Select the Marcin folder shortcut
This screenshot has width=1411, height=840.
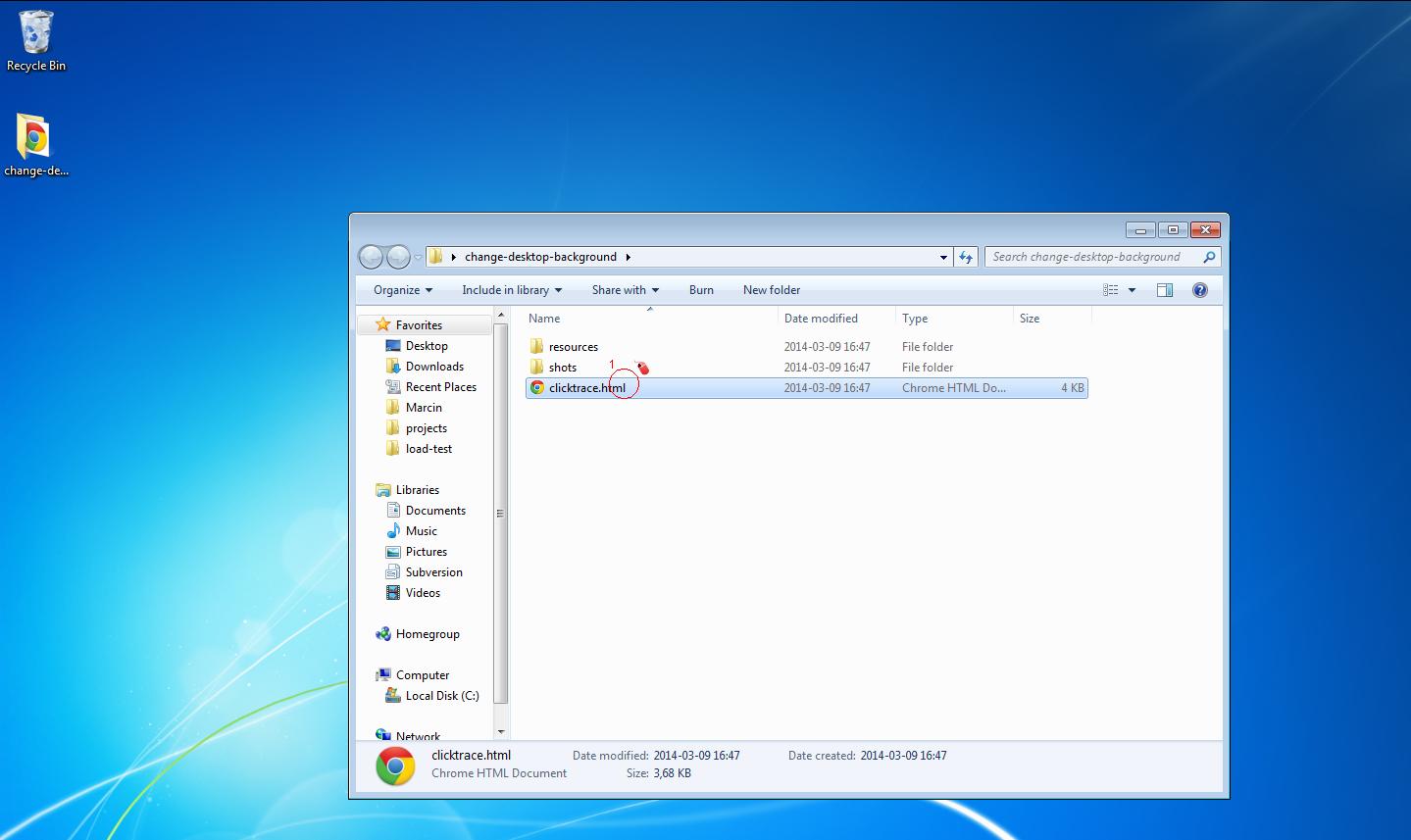(x=424, y=408)
